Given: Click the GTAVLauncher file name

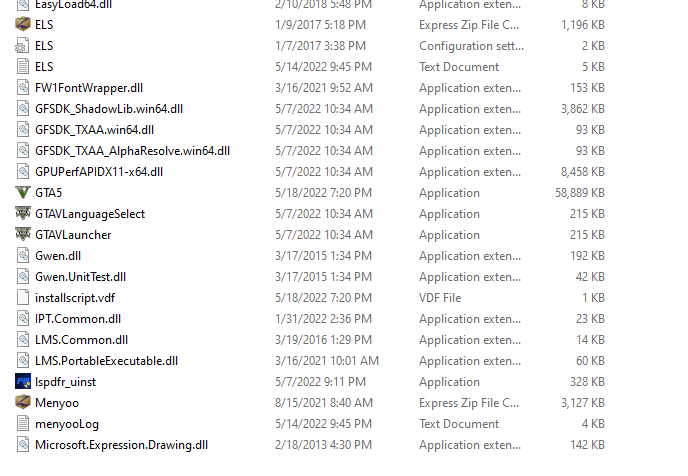Looking at the screenshot, I should click(73, 235).
